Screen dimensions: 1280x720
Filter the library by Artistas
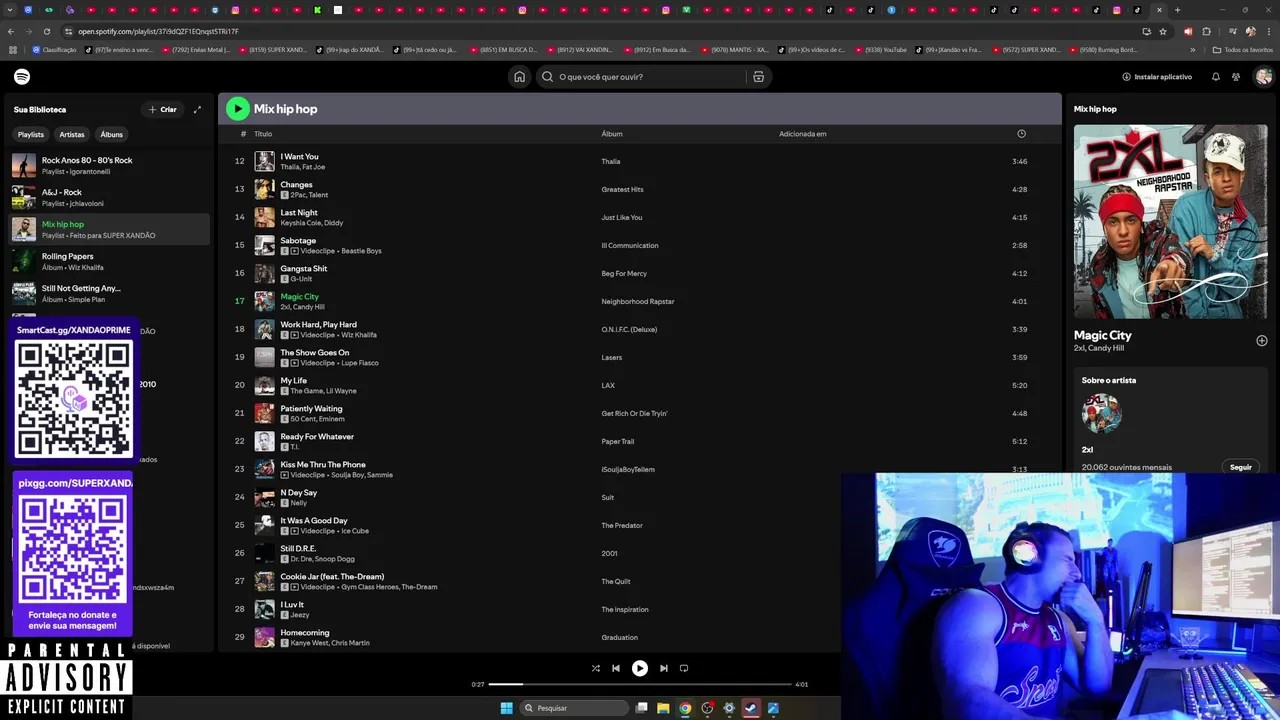coord(72,134)
